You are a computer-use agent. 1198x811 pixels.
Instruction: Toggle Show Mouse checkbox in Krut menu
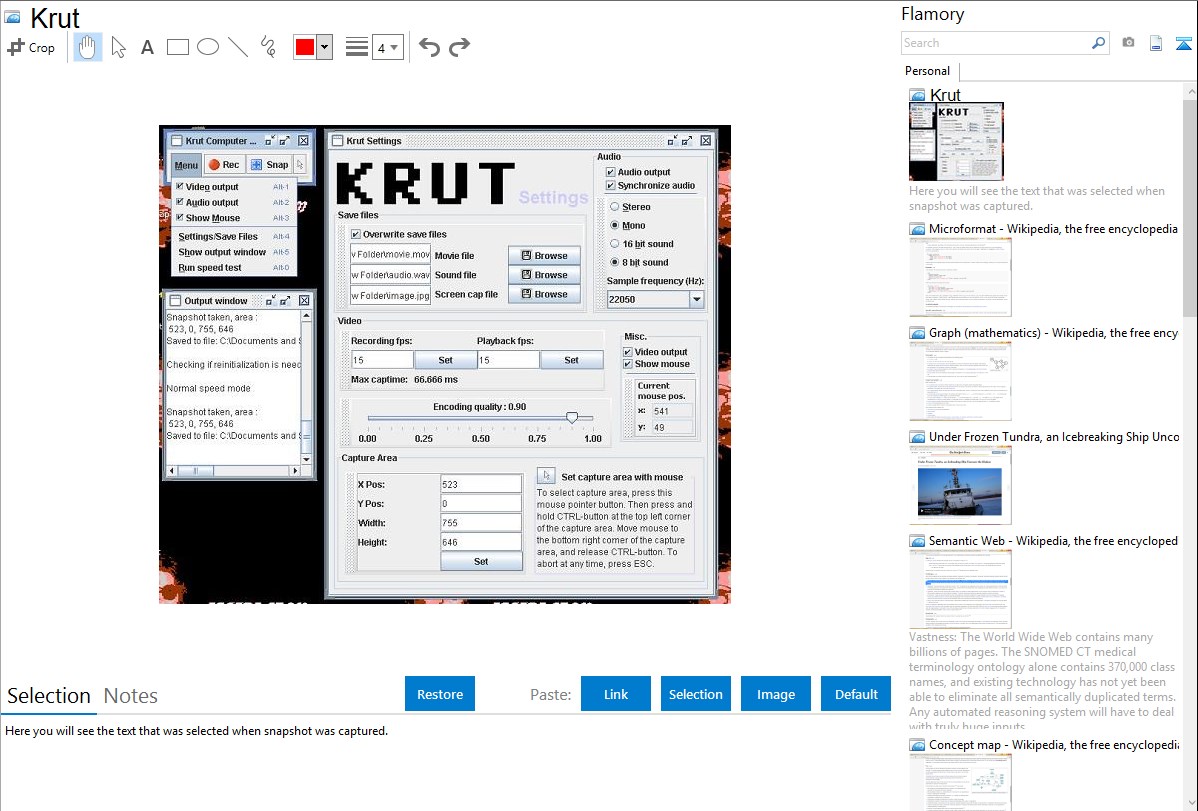(x=180, y=217)
